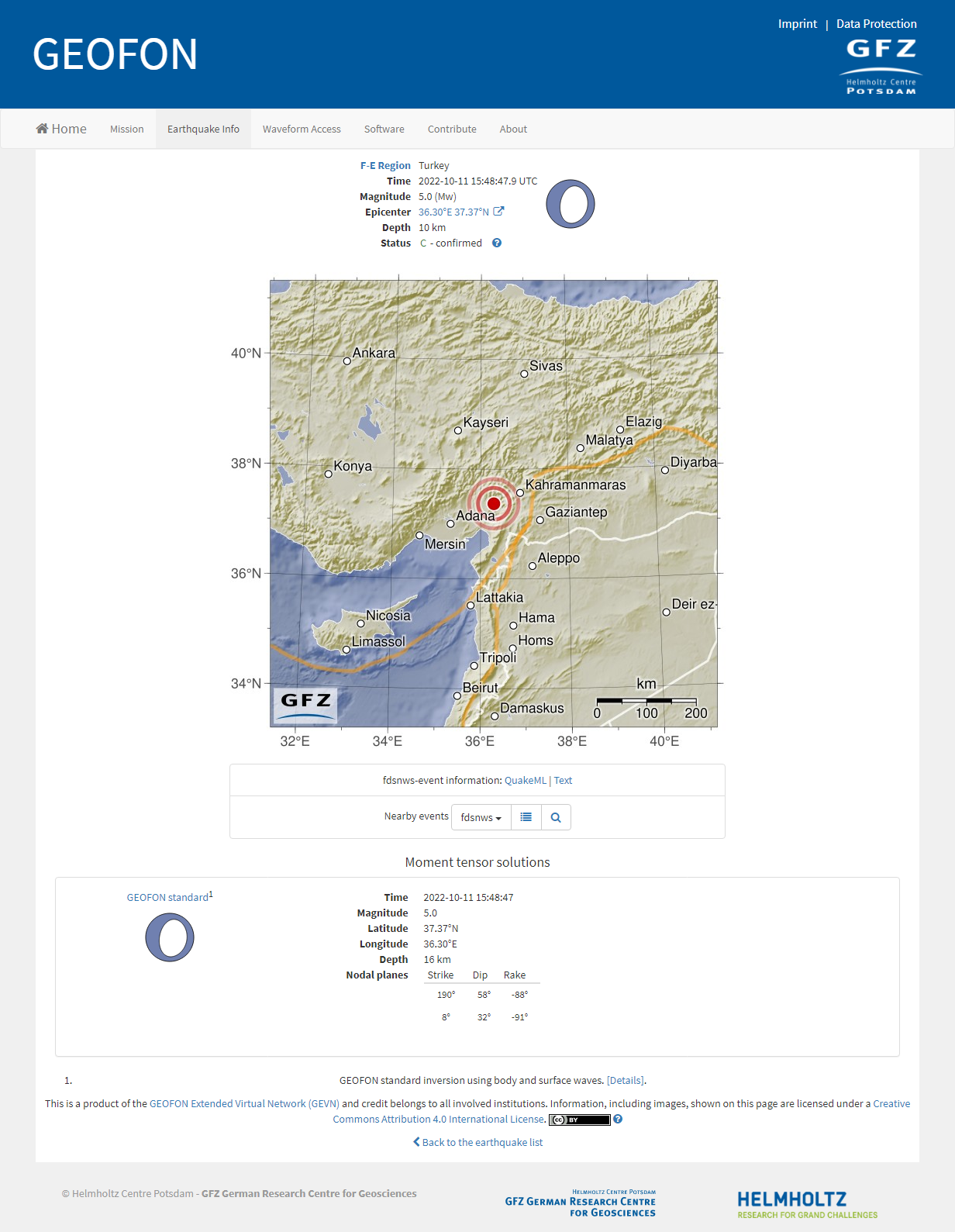Open the GEOFON standard footnote link

(167, 897)
